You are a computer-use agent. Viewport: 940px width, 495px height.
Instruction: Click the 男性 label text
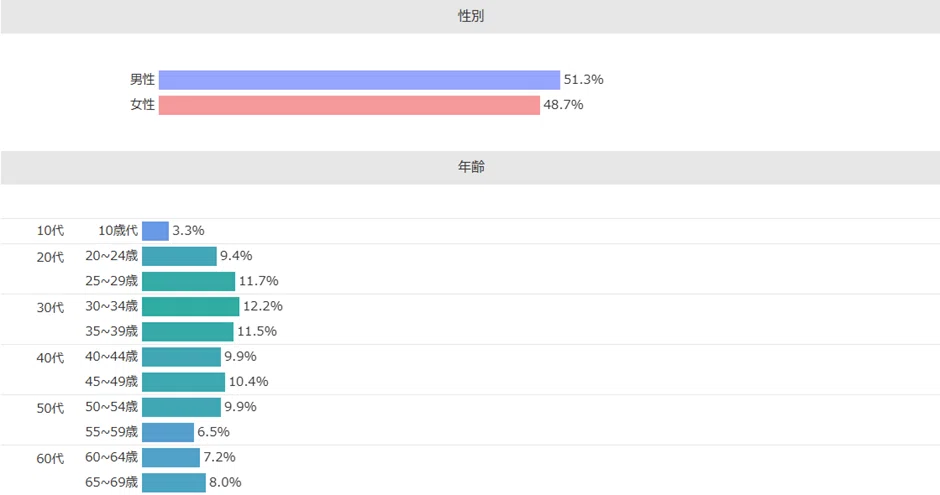(x=143, y=79)
